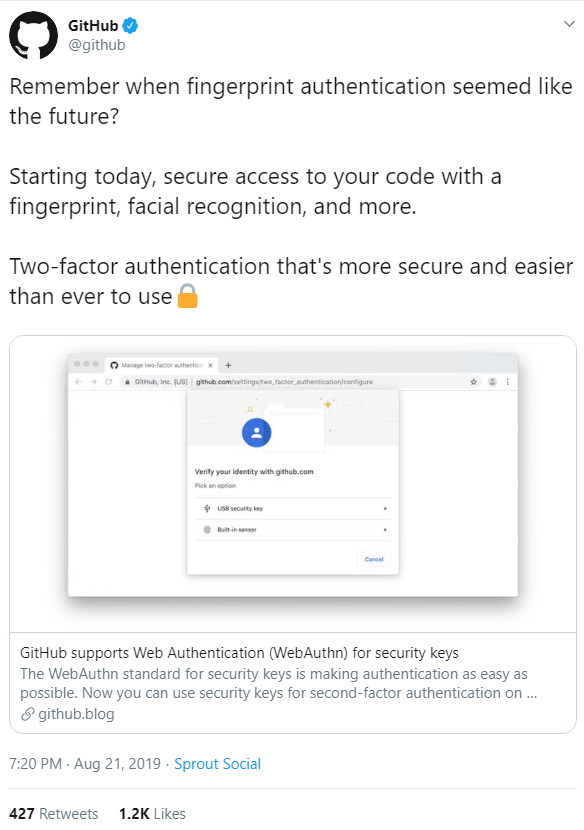Click the blue verified badge
Image resolution: width=584 pixels, height=830 pixels.
[130, 25]
